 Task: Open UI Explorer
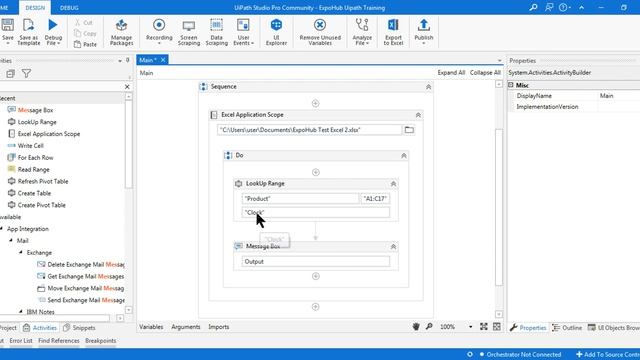(x=276, y=32)
